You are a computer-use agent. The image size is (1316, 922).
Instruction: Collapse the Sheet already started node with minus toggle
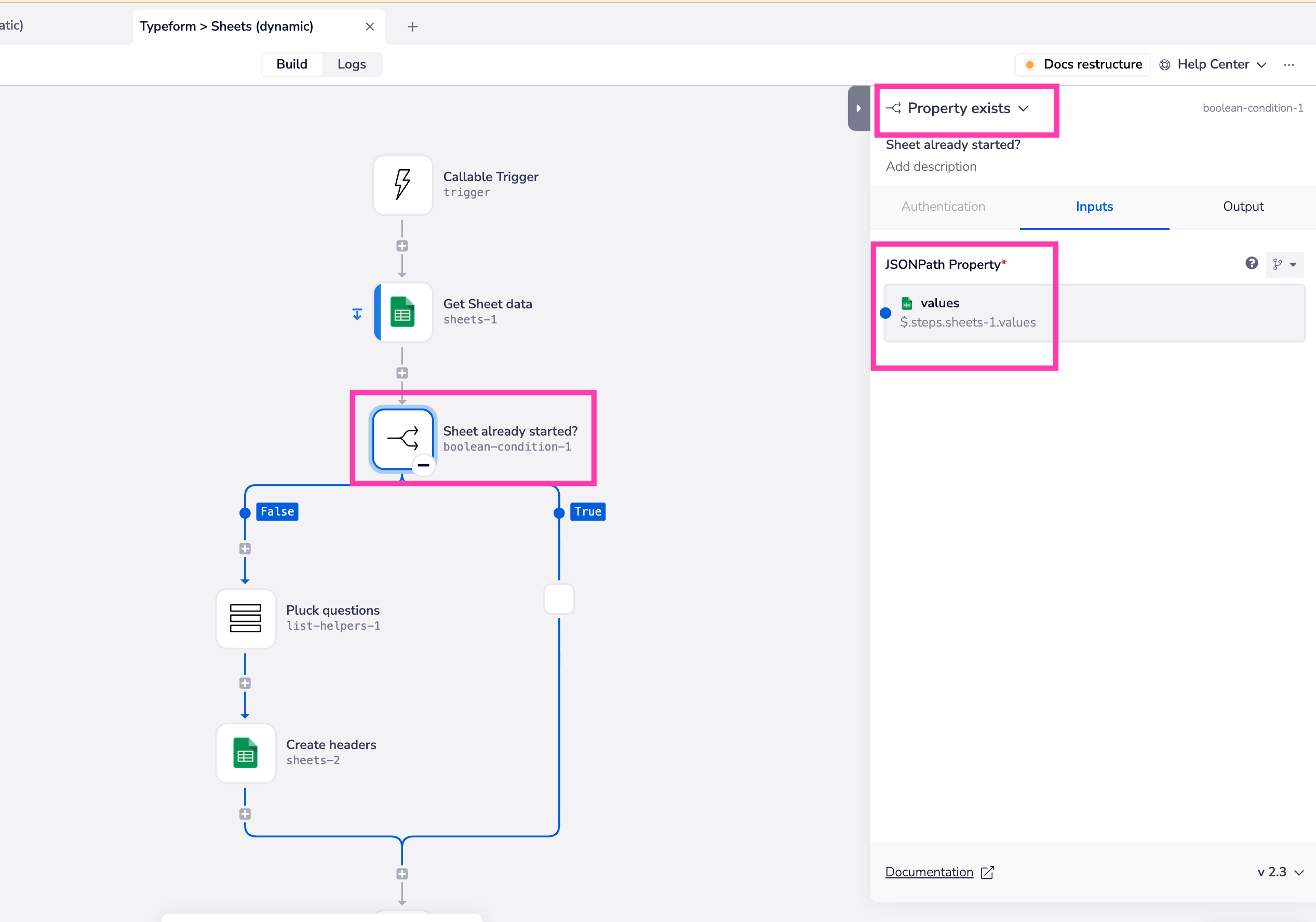pyautogui.click(x=423, y=465)
